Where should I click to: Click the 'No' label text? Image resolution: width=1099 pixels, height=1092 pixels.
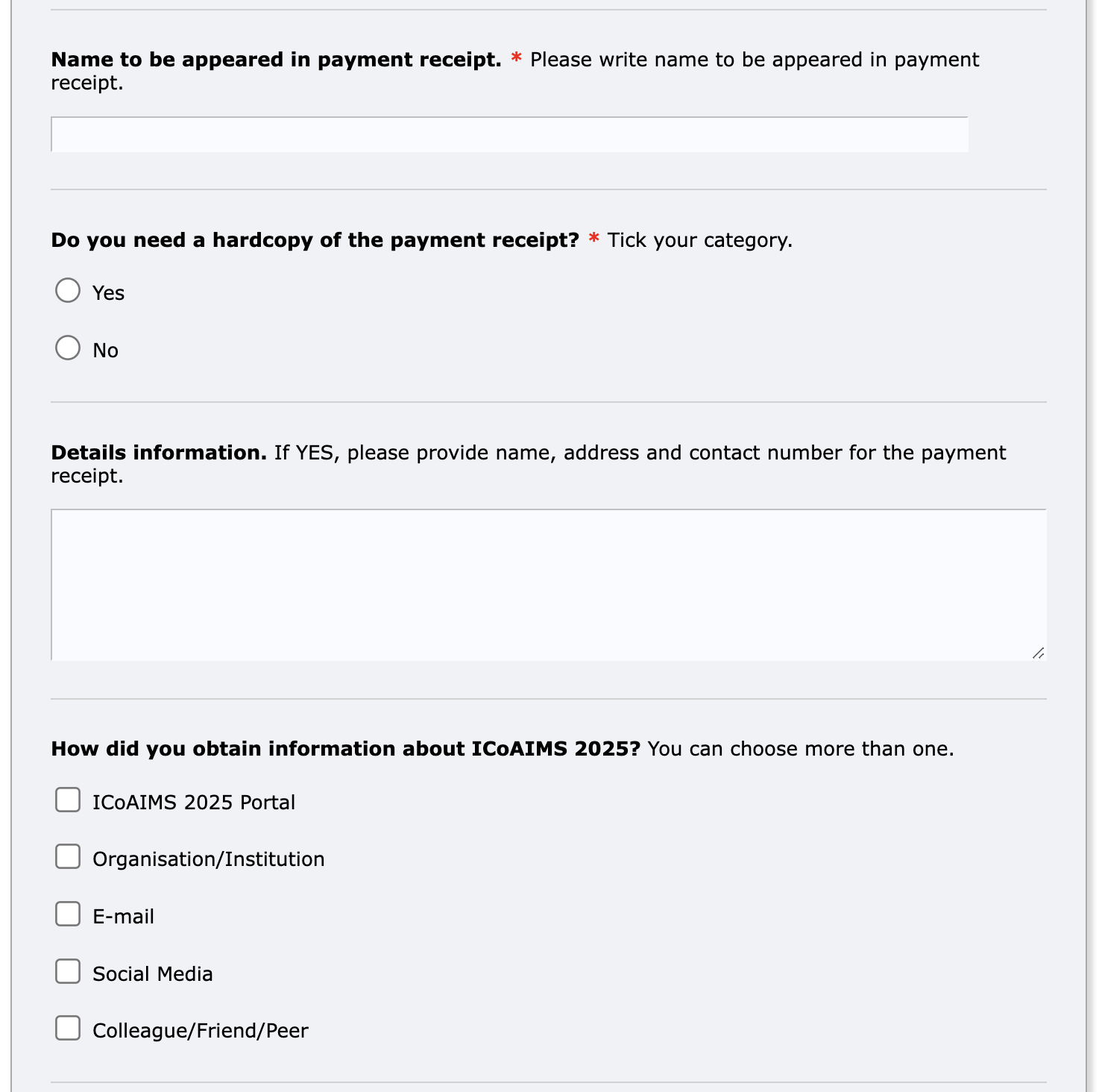[105, 351]
